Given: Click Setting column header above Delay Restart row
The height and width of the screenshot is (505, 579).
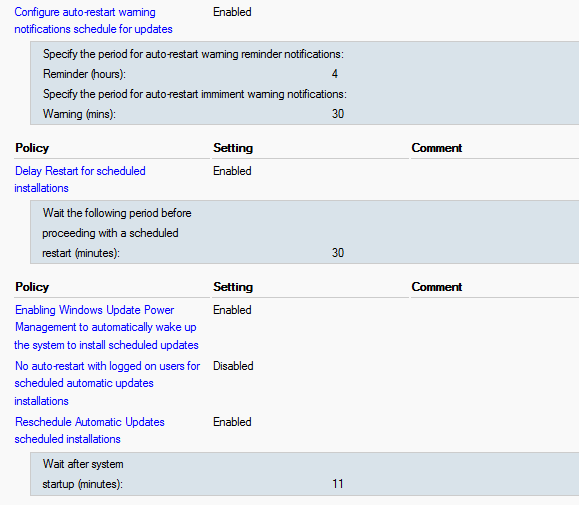Looking at the screenshot, I should (x=233, y=148).
